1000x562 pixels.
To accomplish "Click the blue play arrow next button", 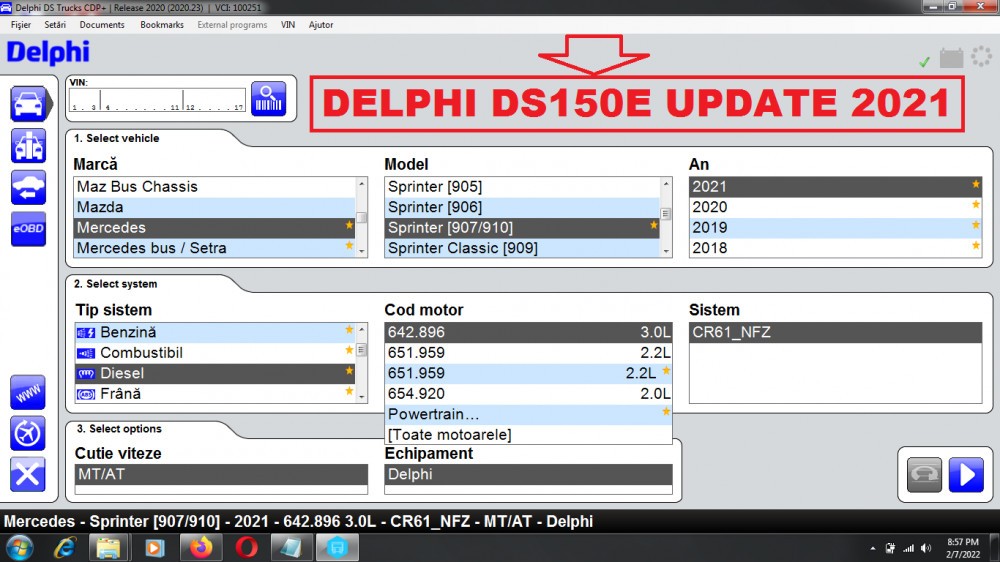I will coord(966,475).
